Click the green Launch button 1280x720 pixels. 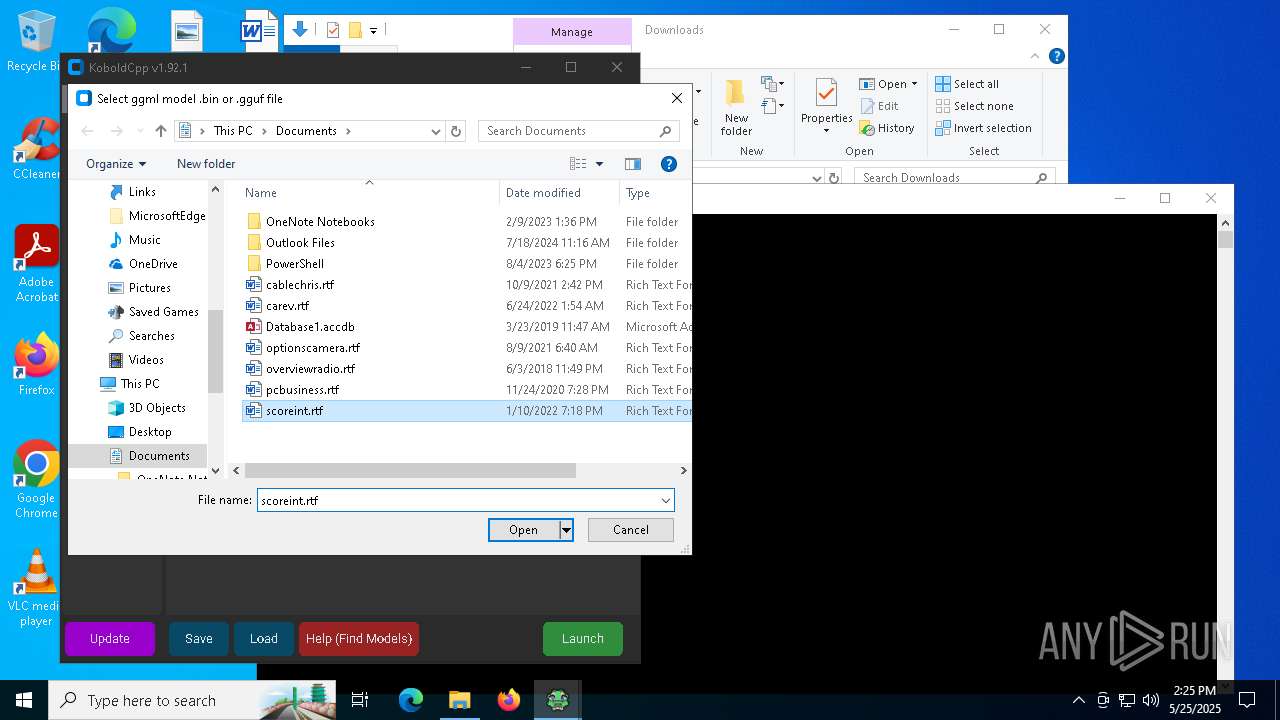583,639
